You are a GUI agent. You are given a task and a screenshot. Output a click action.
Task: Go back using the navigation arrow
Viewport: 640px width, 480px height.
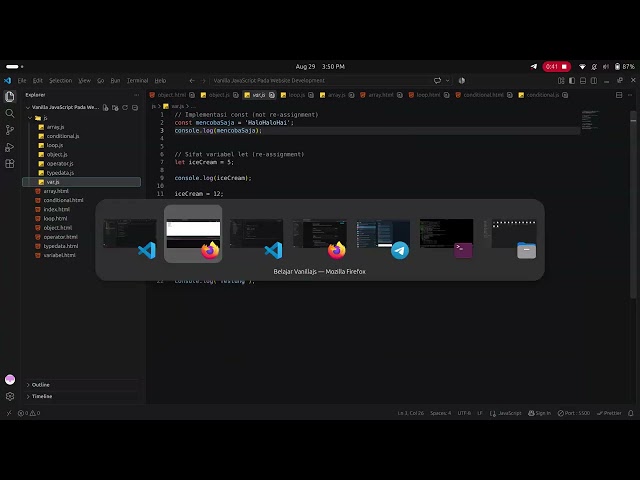(x=192, y=80)
